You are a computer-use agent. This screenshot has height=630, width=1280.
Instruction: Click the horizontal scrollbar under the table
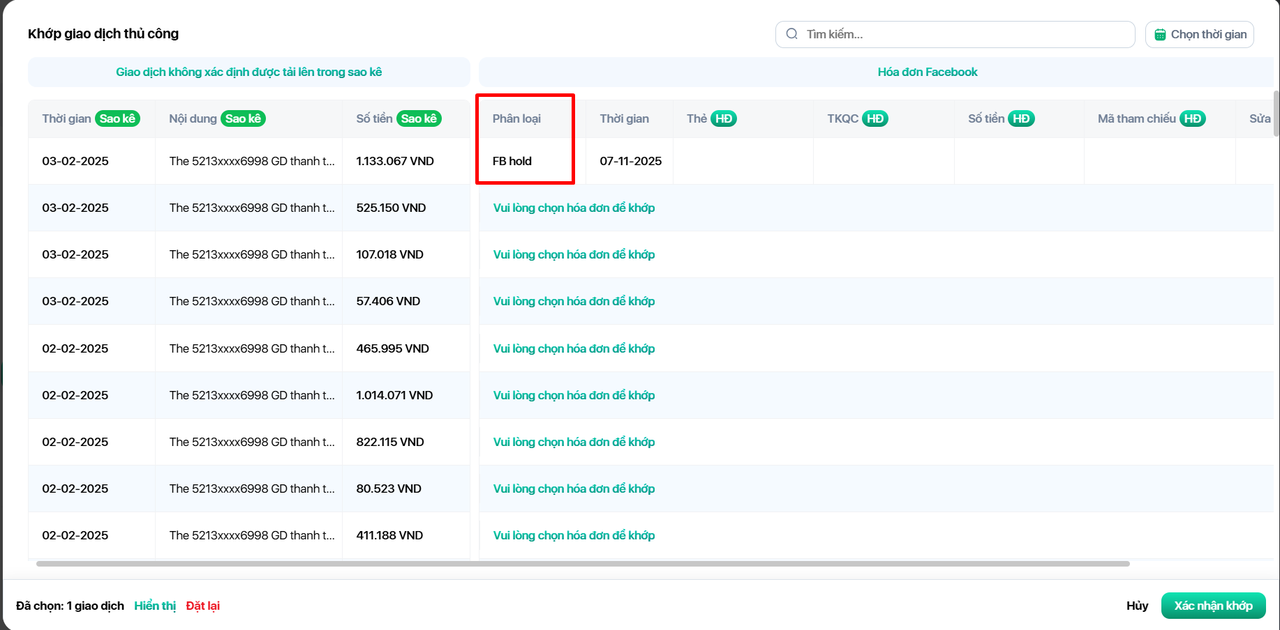point(582,564)
